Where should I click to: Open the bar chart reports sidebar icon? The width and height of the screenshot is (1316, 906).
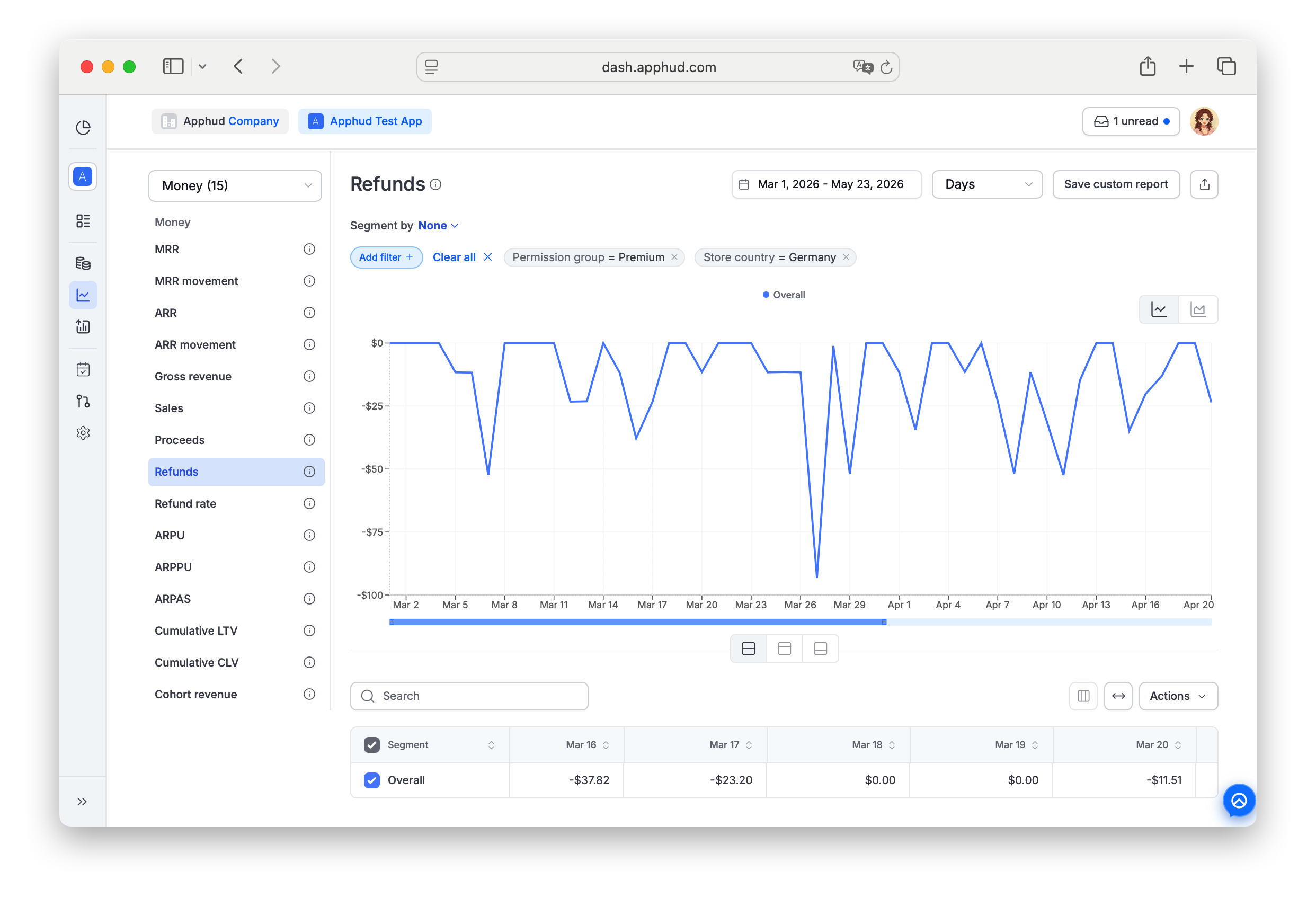tap(83, 327)
